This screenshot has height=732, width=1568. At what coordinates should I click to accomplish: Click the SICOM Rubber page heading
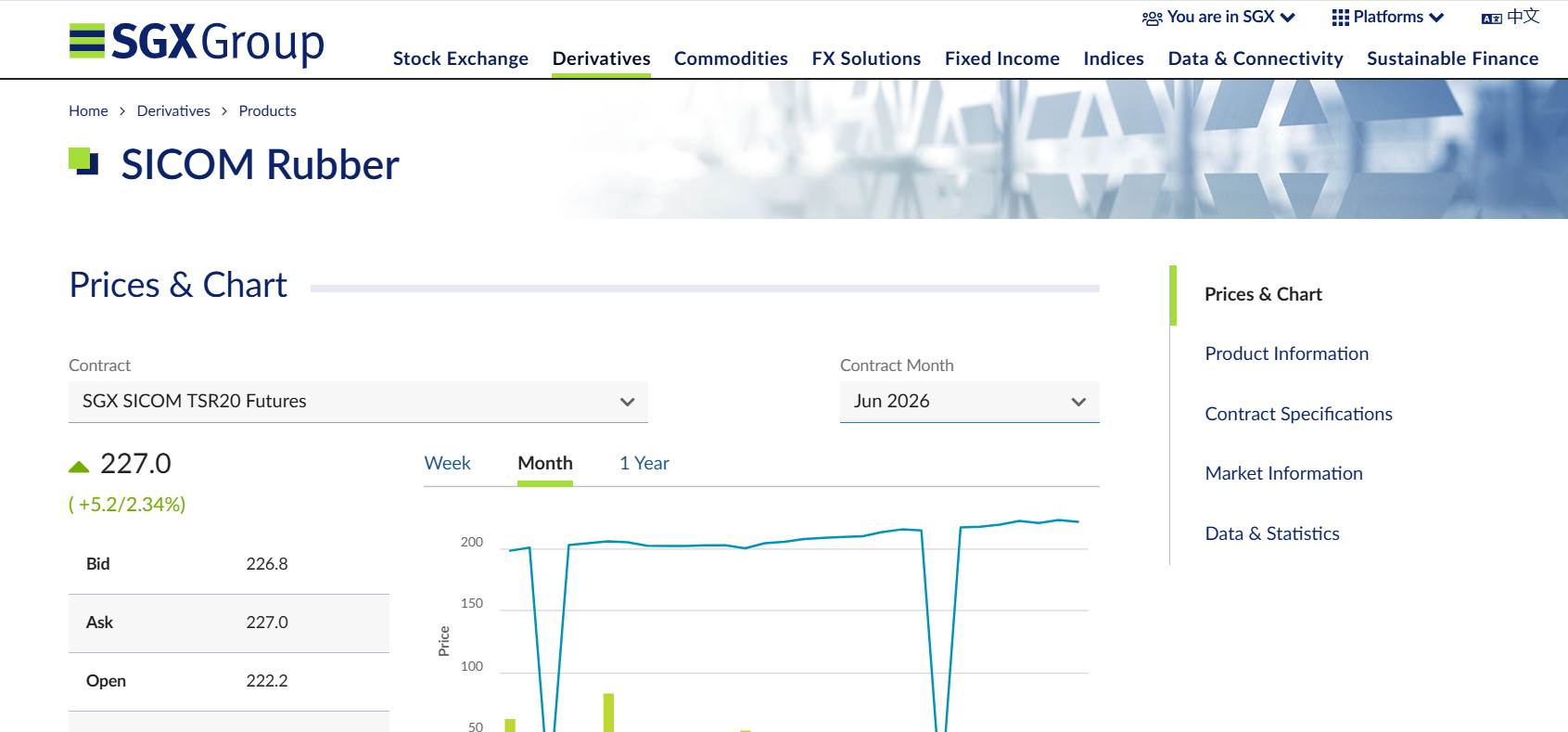pyautogui.click(x=261, y=165)
